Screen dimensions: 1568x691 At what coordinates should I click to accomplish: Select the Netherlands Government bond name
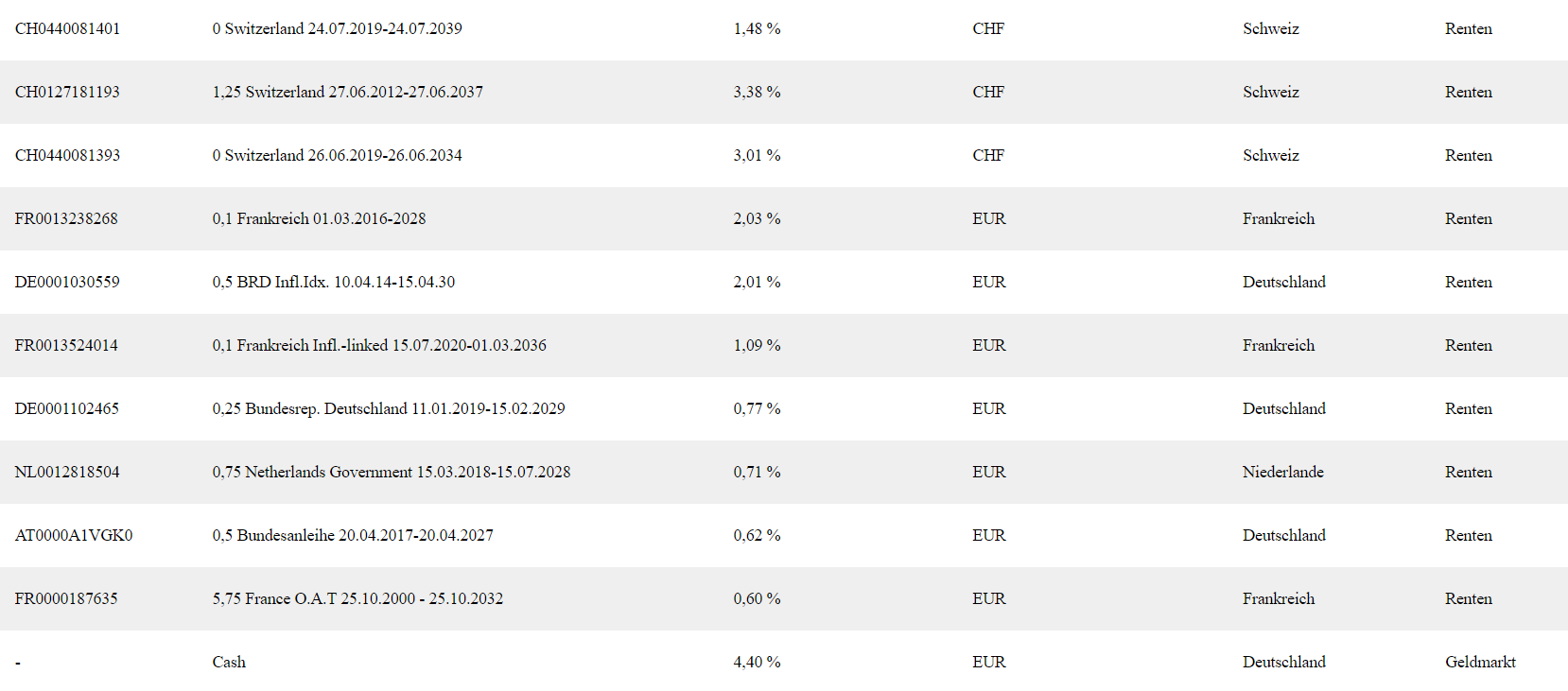(x=391, y=473)
